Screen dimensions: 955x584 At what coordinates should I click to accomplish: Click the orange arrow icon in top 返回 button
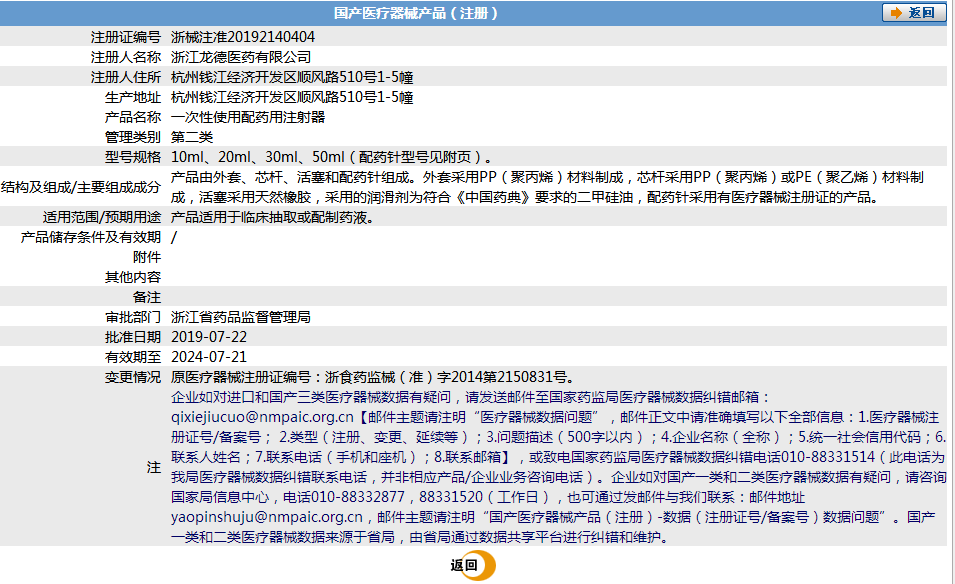896,13
